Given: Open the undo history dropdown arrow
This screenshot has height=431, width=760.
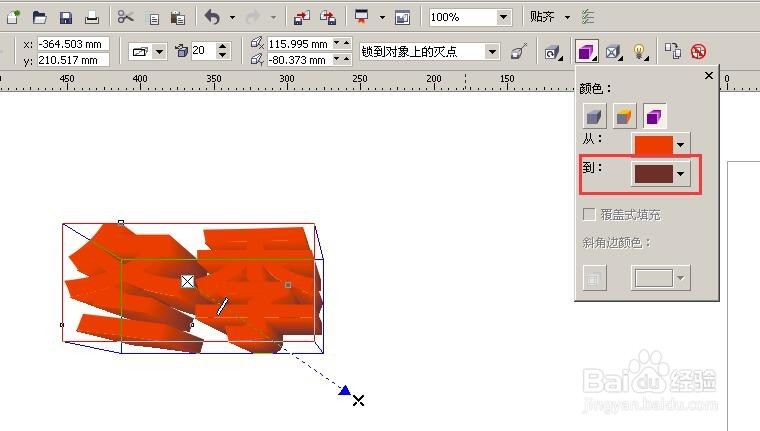Looking at the screenshot, I should coord(233,18).
